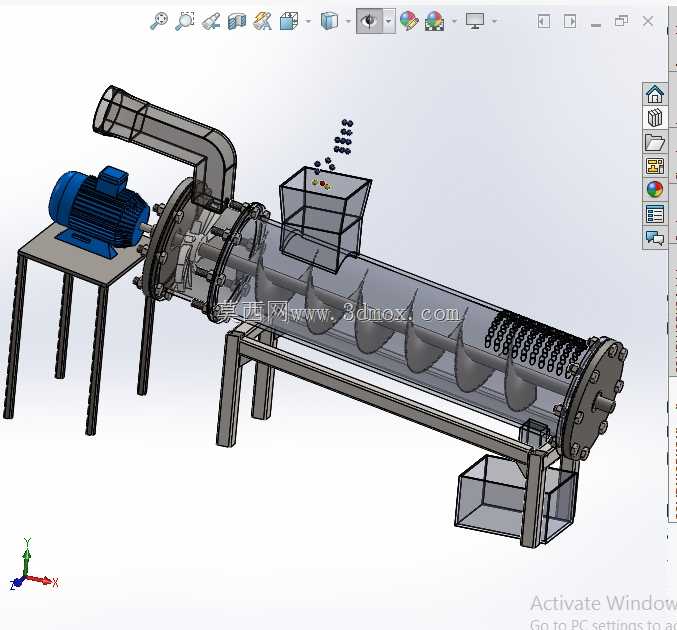Close the document window
The image size is (677, 630).
click(648, 21)
